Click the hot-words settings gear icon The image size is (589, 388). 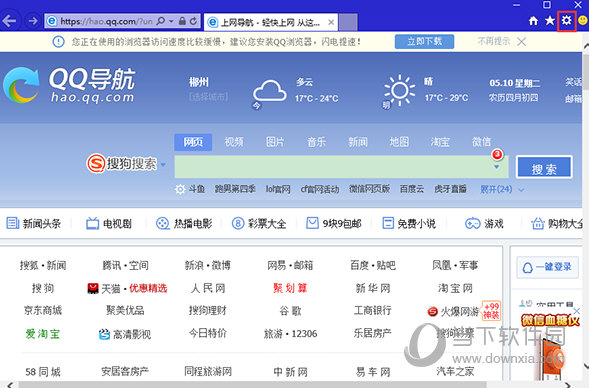180,189
